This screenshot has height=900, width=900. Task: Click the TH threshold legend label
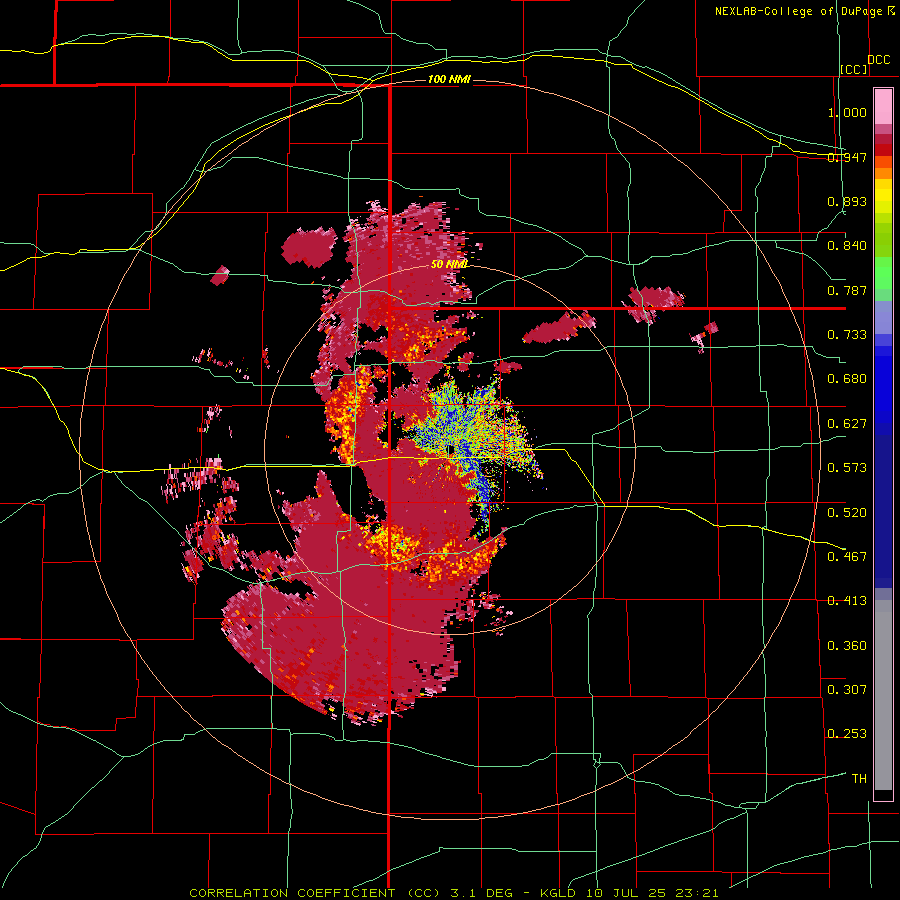pos(859,779)
